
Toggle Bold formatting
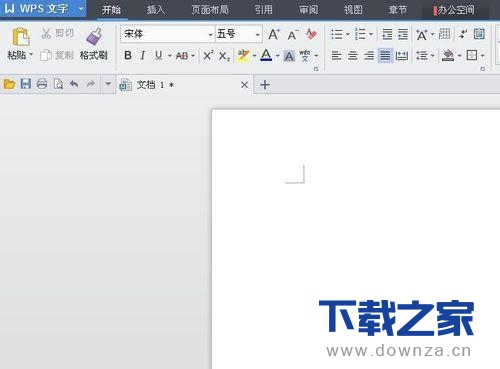coord(128,55)
